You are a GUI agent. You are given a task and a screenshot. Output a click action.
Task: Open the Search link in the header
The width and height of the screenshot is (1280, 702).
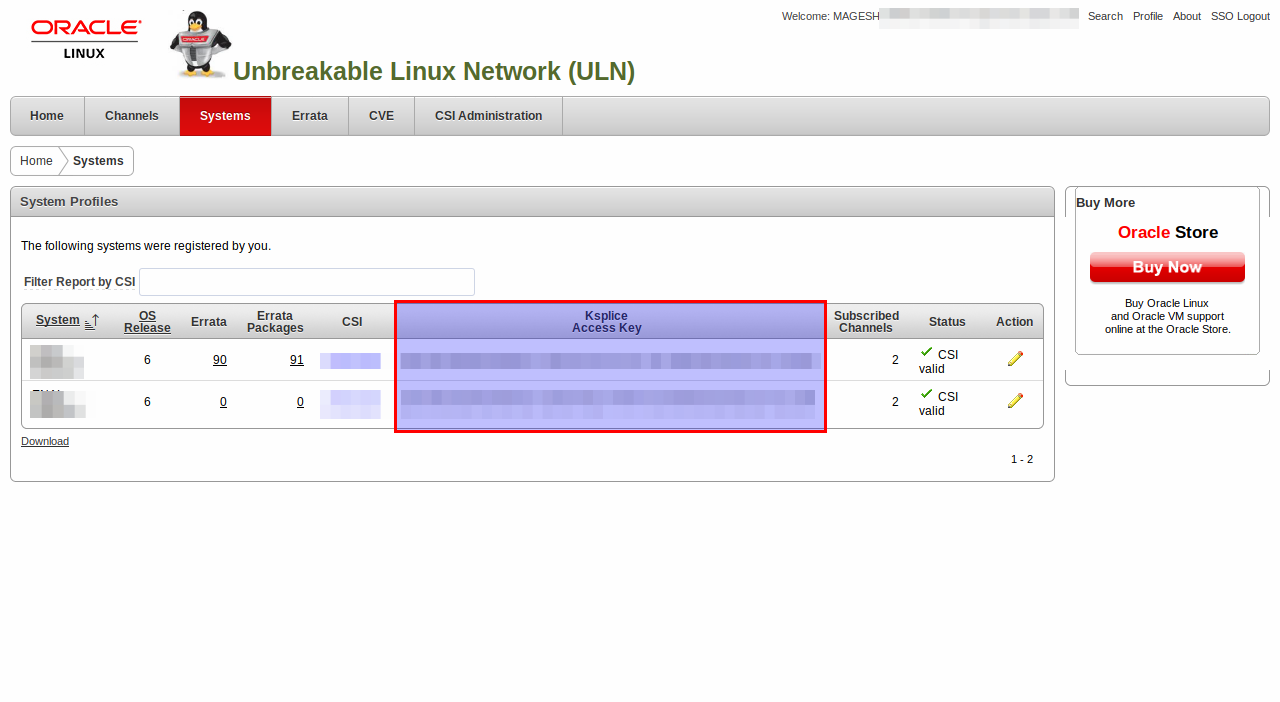tap(1105, 16)
